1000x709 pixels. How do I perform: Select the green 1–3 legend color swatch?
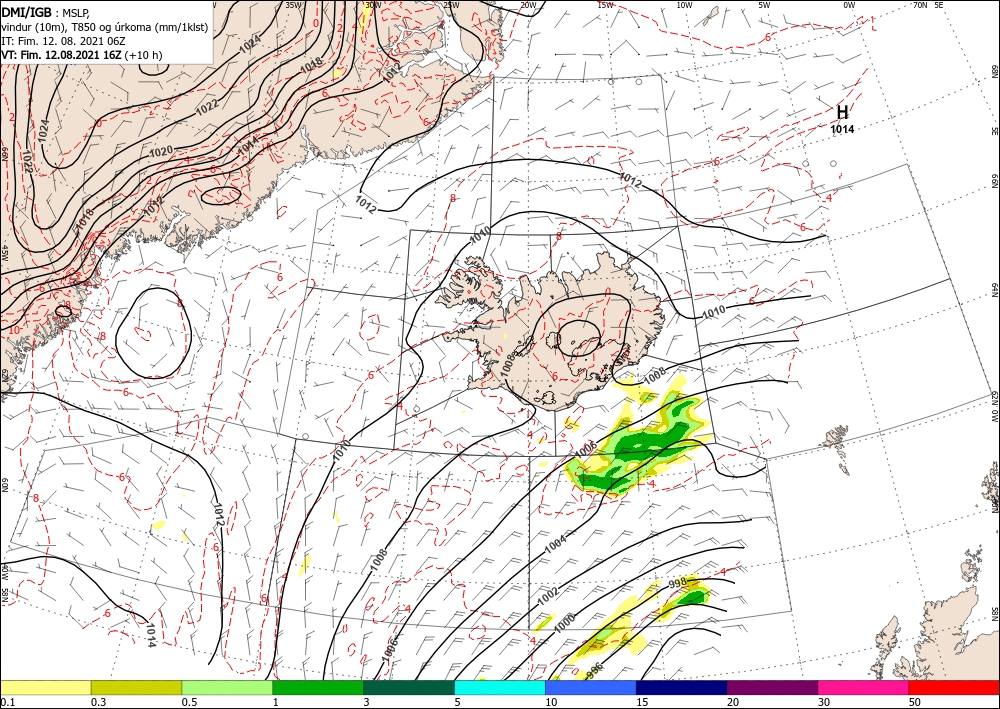click(x=318, y=687)
